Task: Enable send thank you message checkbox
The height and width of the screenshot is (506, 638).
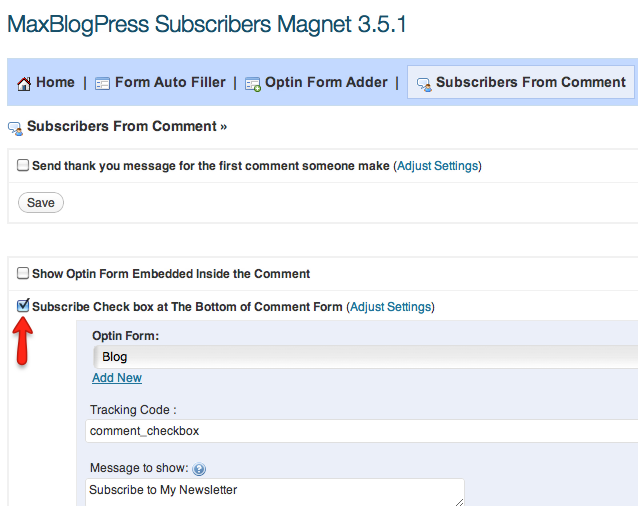Action: coord(23,165)
